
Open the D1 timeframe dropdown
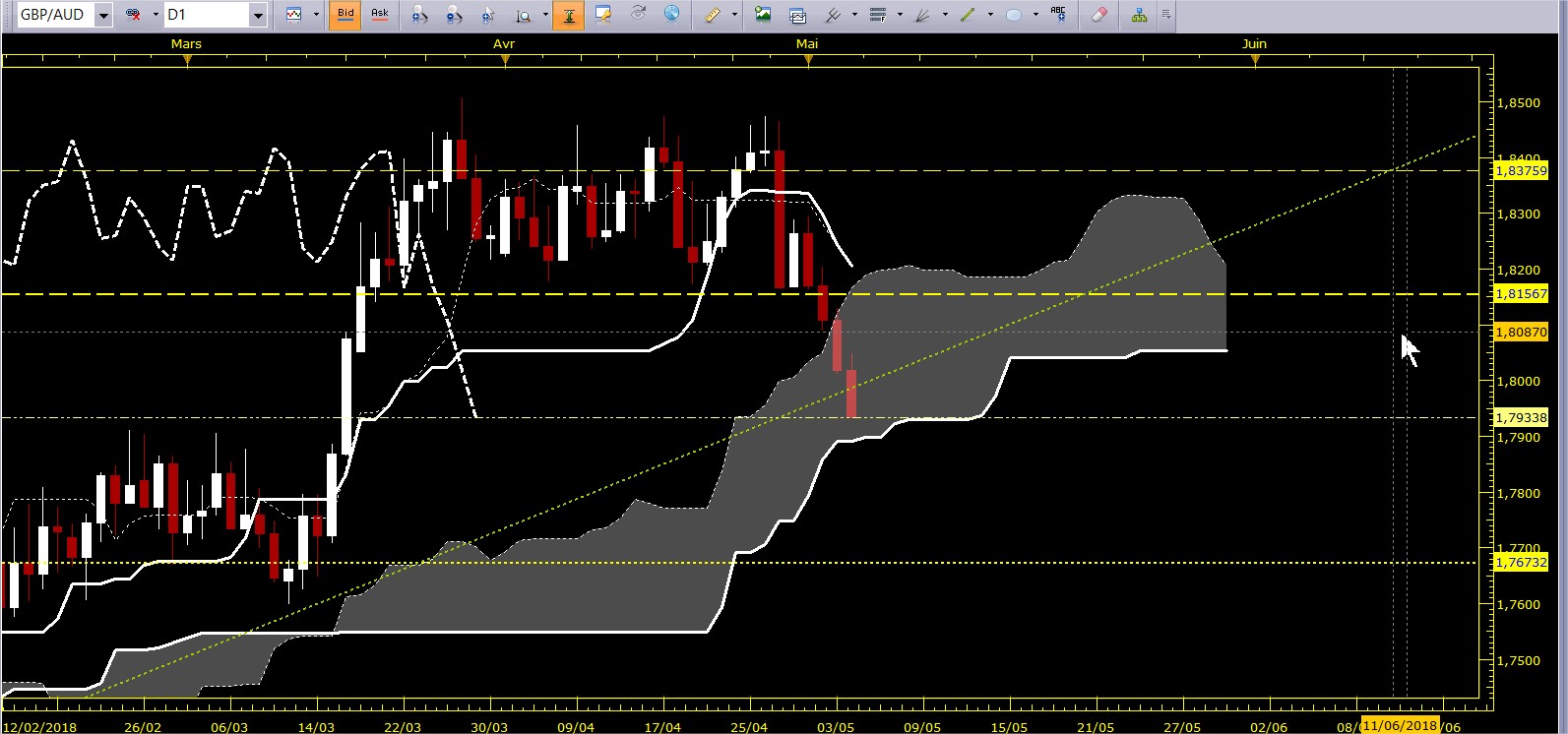tap(257, 15)
